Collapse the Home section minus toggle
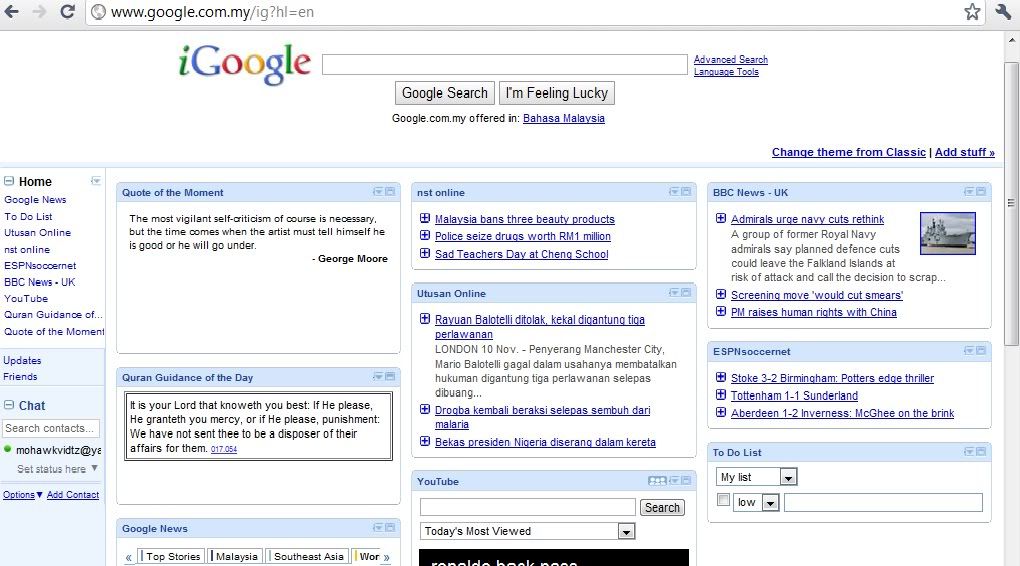 click(9, 181)
